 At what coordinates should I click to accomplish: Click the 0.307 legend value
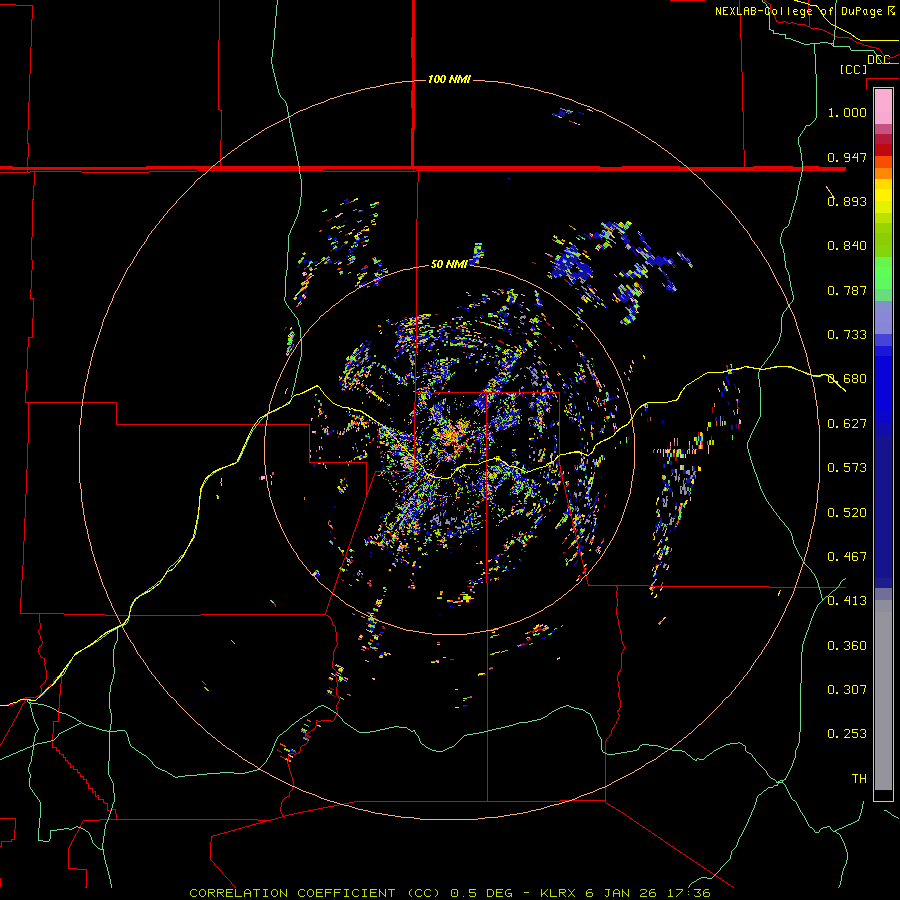pos(847,690)
